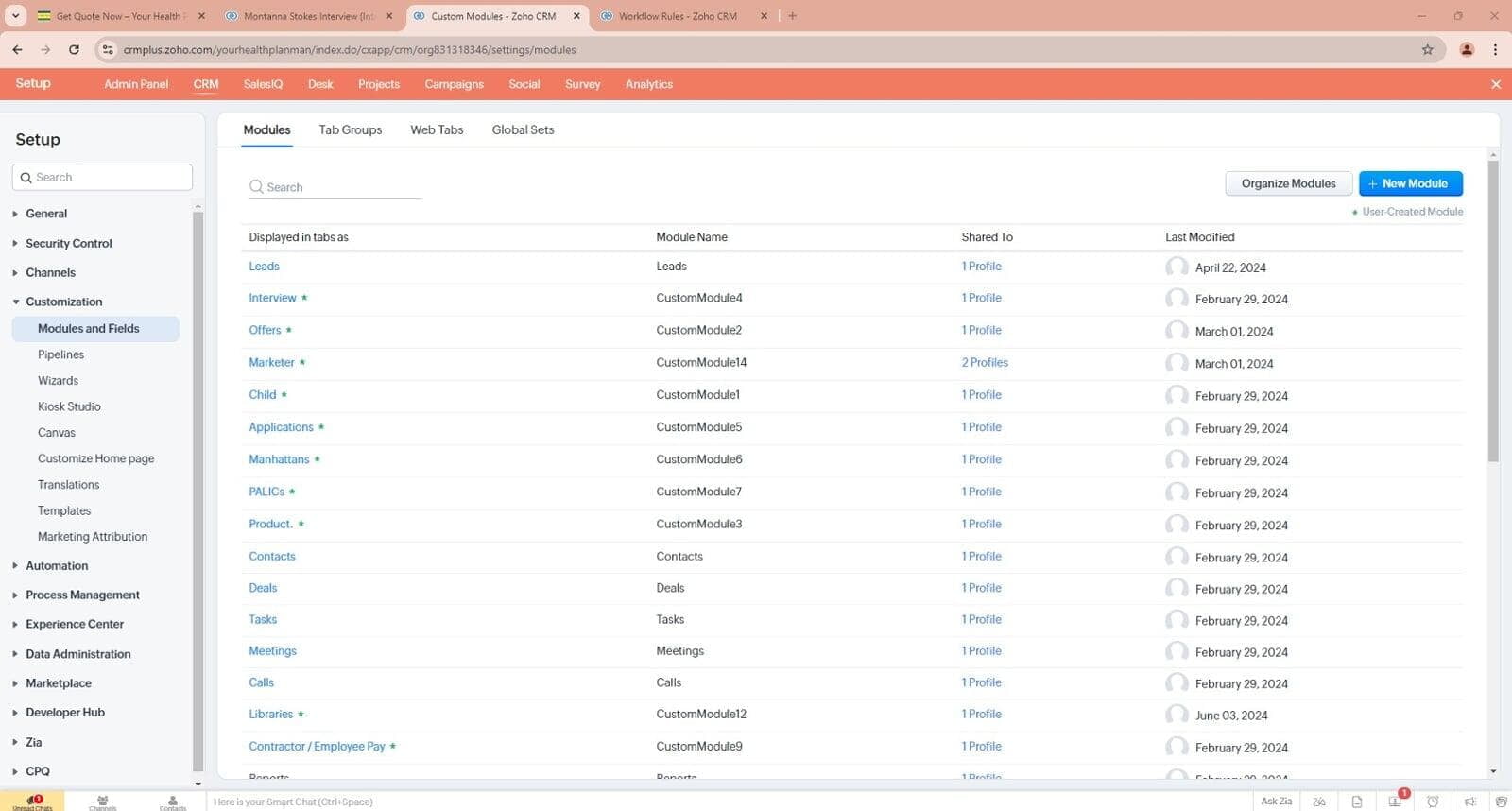The width and height of the screenshot is (1512, 811).
Task: Open the Marketer module link
Action: tap(271, 362)
